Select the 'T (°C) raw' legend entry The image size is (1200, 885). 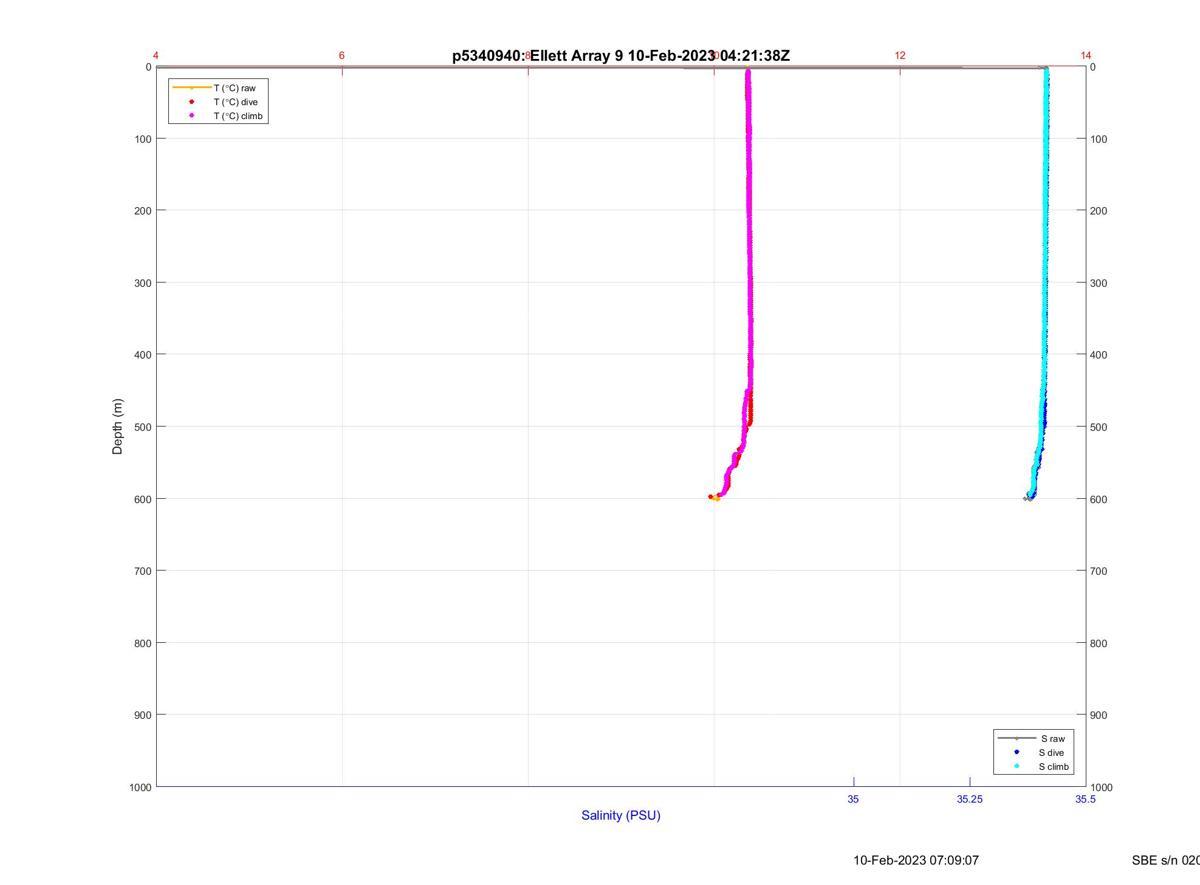pos(234,88)
